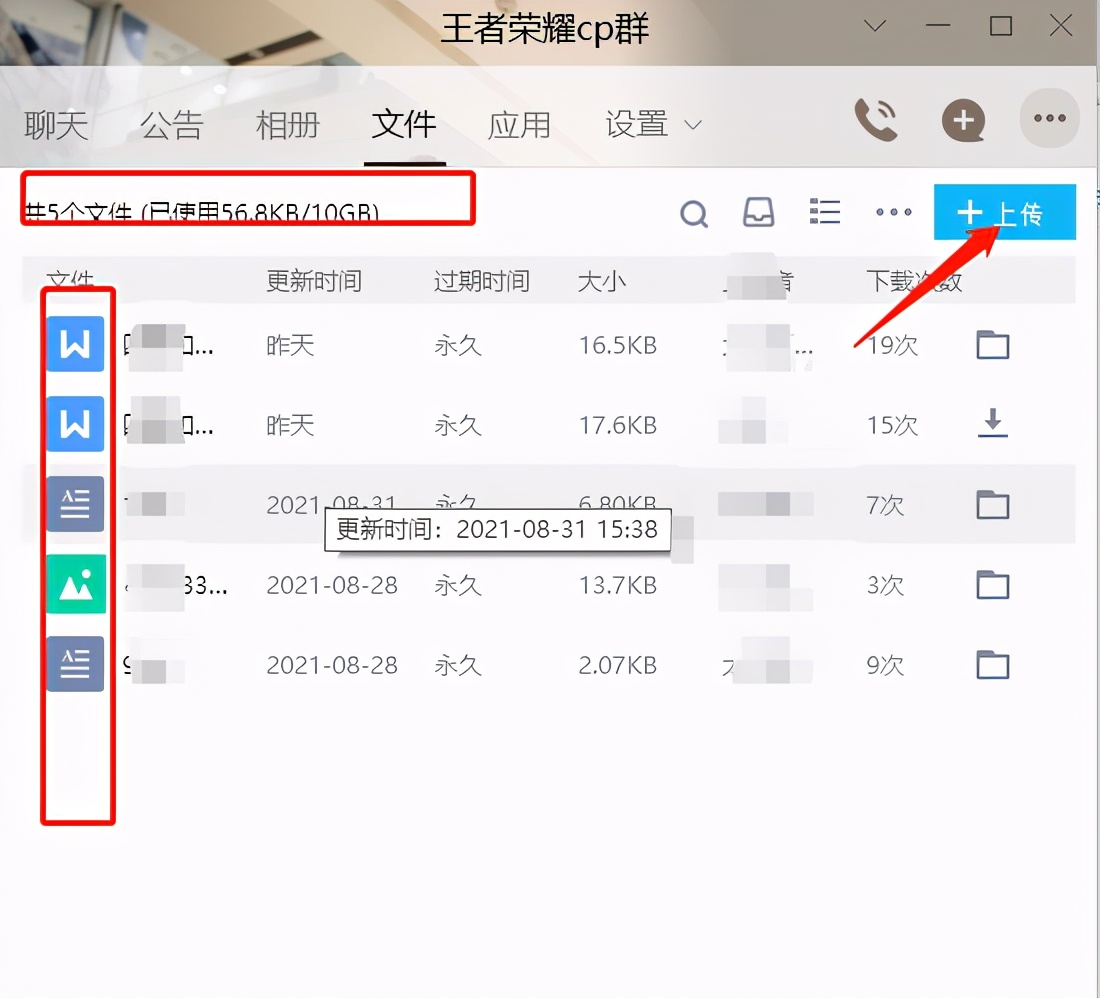This screenshot has height=998, width=1100.
Task: Click the received files inbox icon
Action: pyautogui.click(x=759, y=213)
